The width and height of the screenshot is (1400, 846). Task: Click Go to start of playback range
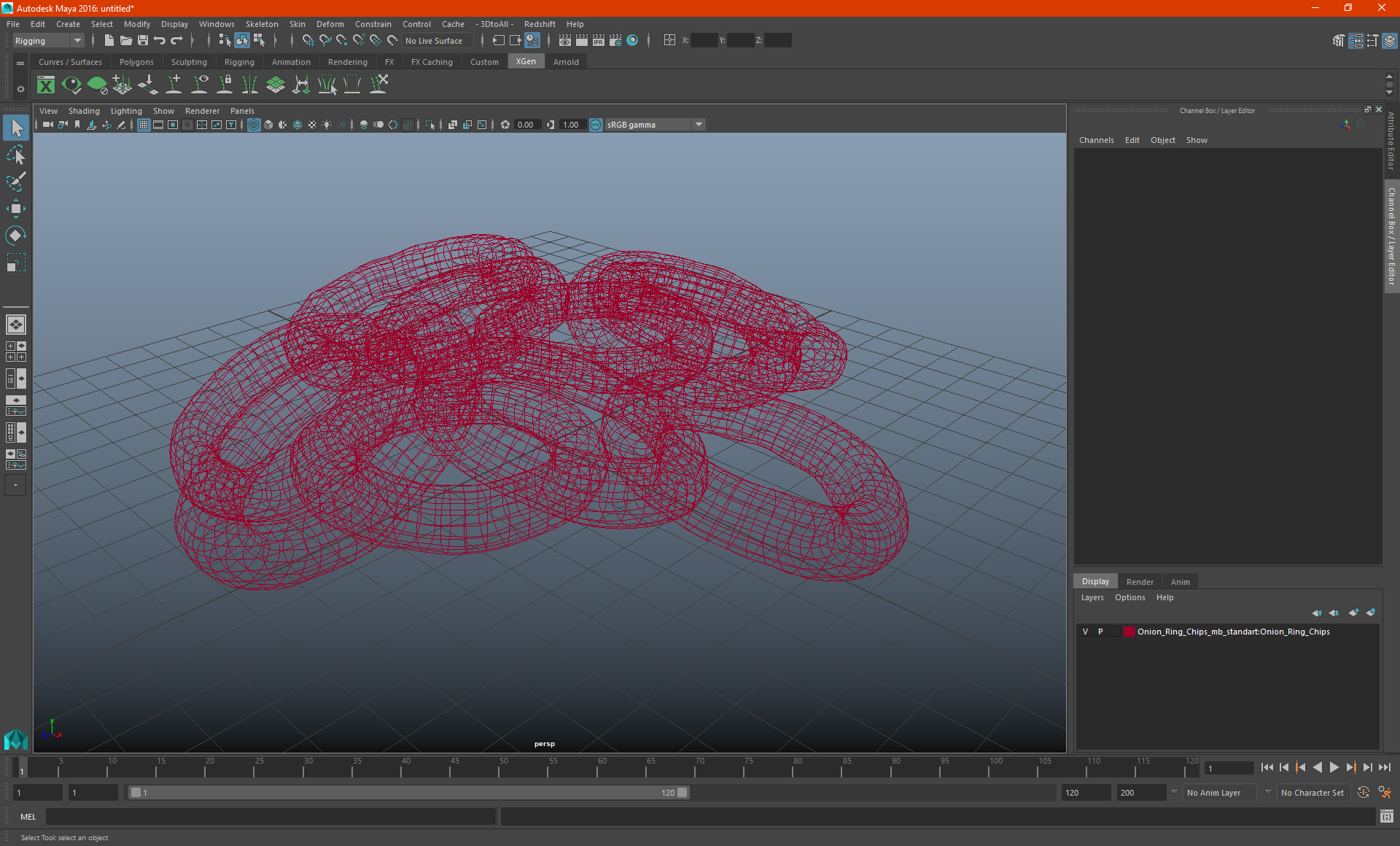pos(1267,767)
